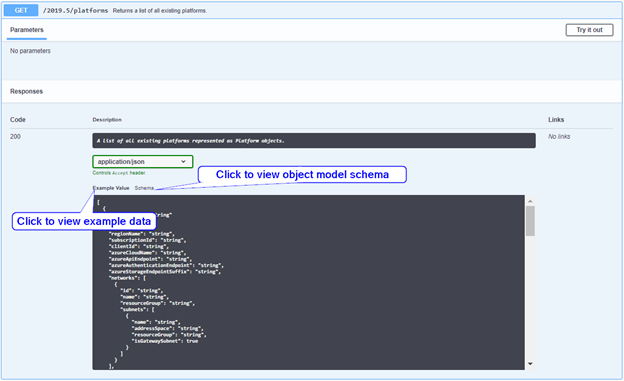
Task: Click the 'Click to view object model schema' callout
Action: tap(302, 174)
